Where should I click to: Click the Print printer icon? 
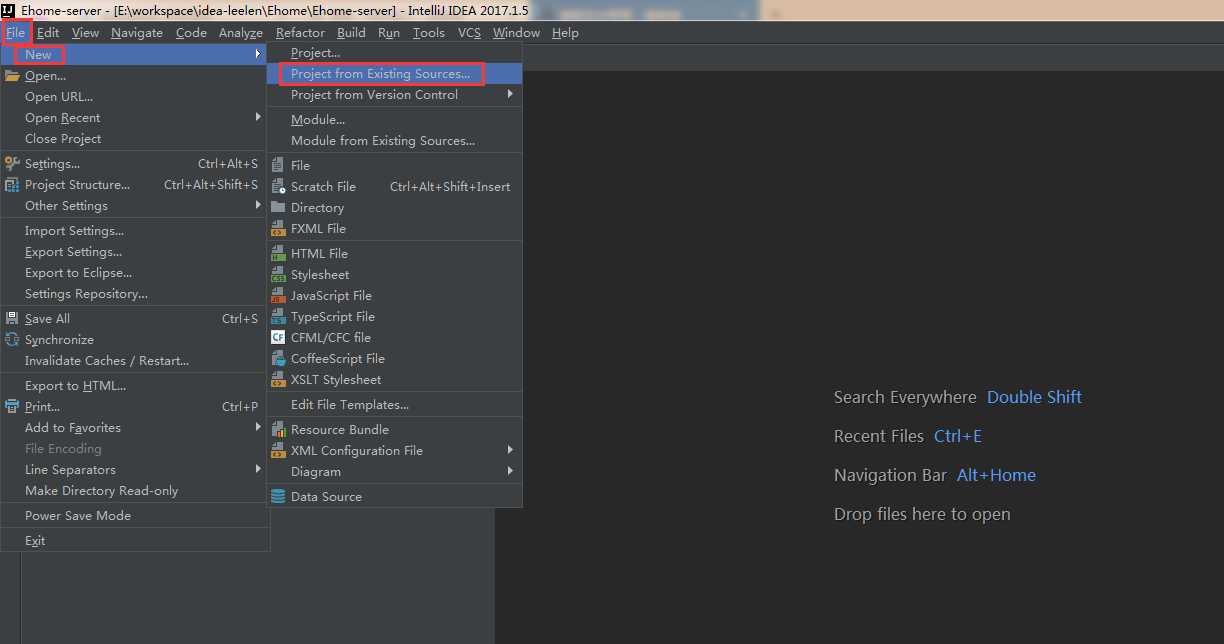point(12,407)
